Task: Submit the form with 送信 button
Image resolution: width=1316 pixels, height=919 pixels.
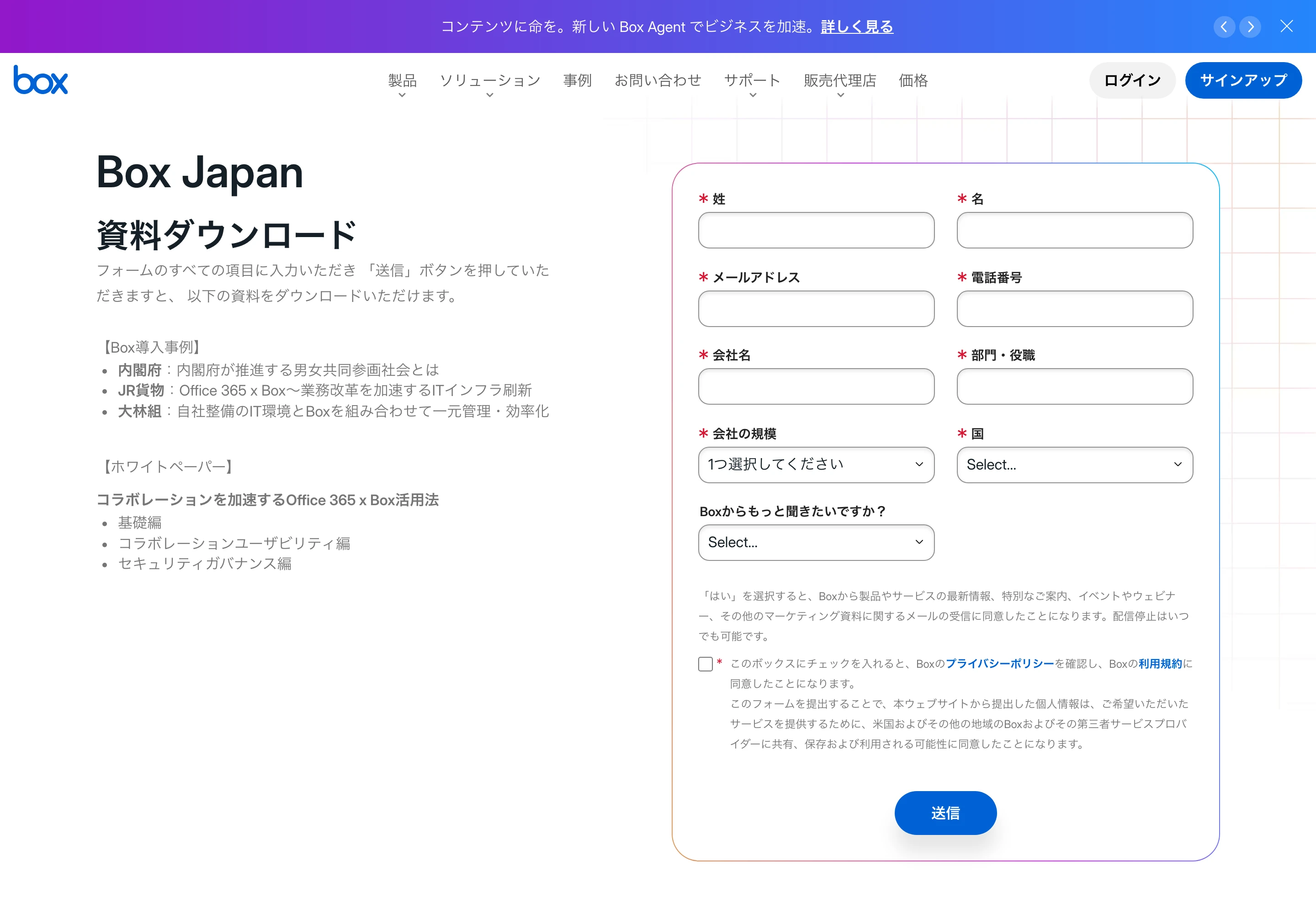Action: pyautogui.click(x=945, y=813)
